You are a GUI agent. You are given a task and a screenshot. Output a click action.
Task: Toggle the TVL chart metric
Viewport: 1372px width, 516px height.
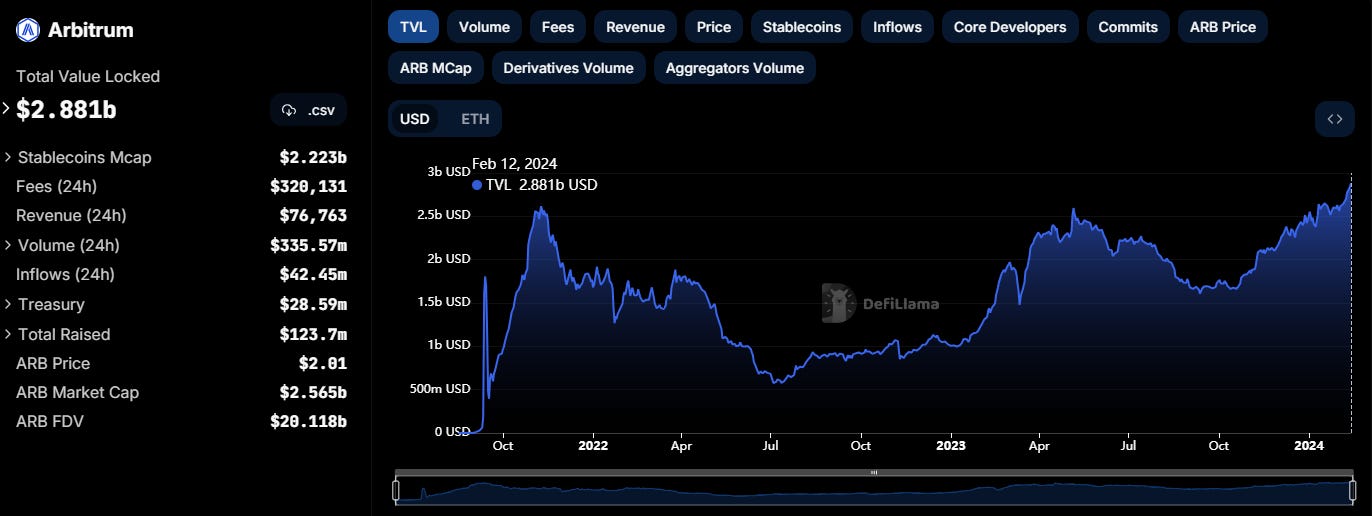[413, 27]
